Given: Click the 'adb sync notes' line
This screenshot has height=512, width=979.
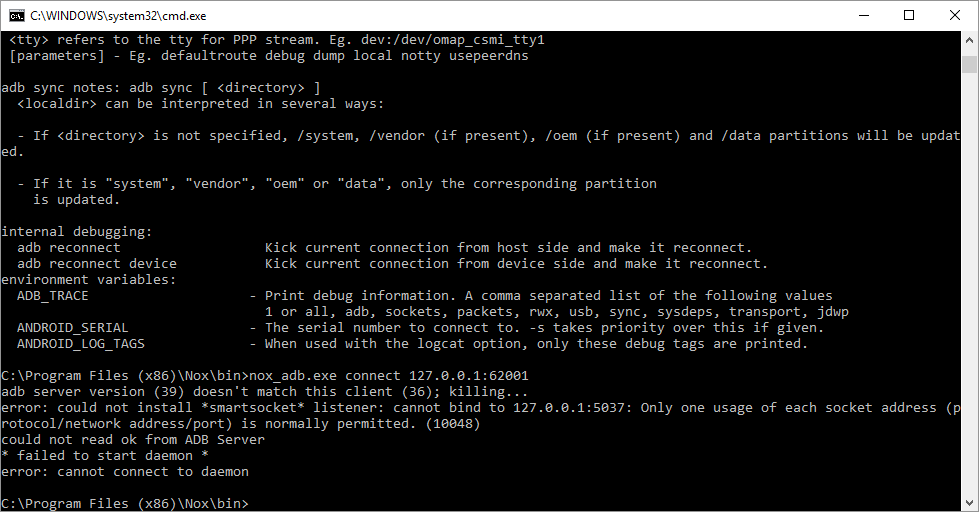Looking at the screenshot, I should point(161,88).
